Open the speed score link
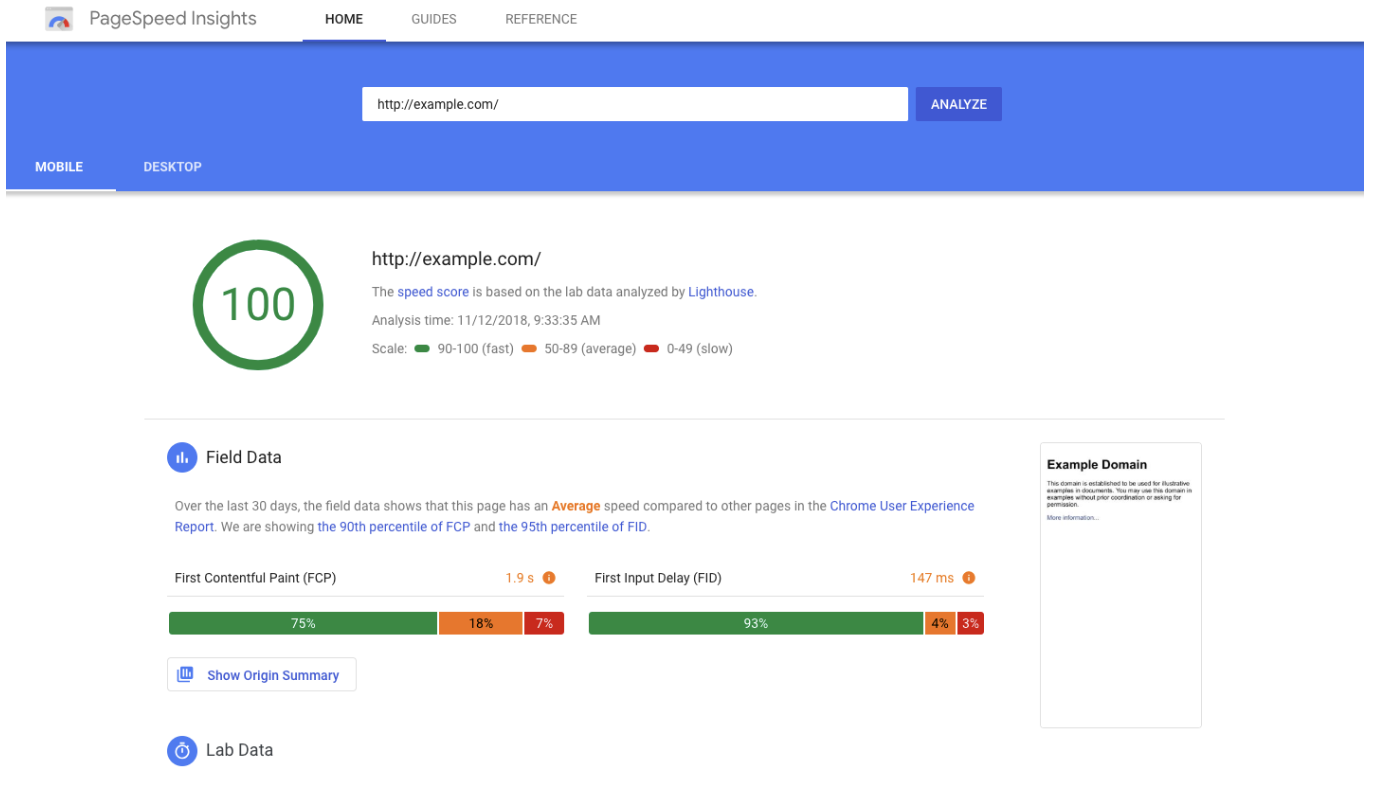Image resolution: width=1376 pixels, height=792 pixels. click(433, 292)
